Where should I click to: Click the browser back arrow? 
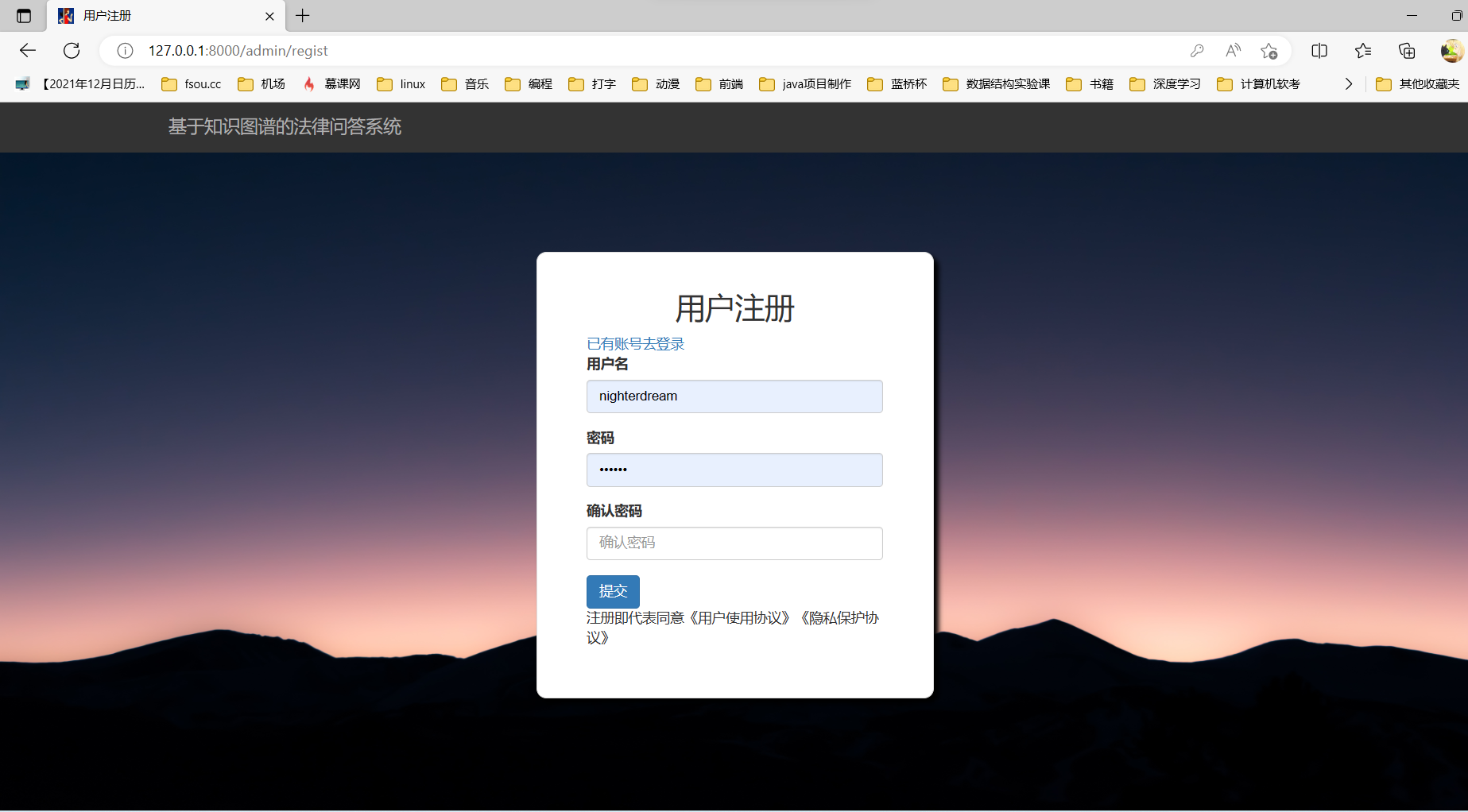[x=28, y=51]
